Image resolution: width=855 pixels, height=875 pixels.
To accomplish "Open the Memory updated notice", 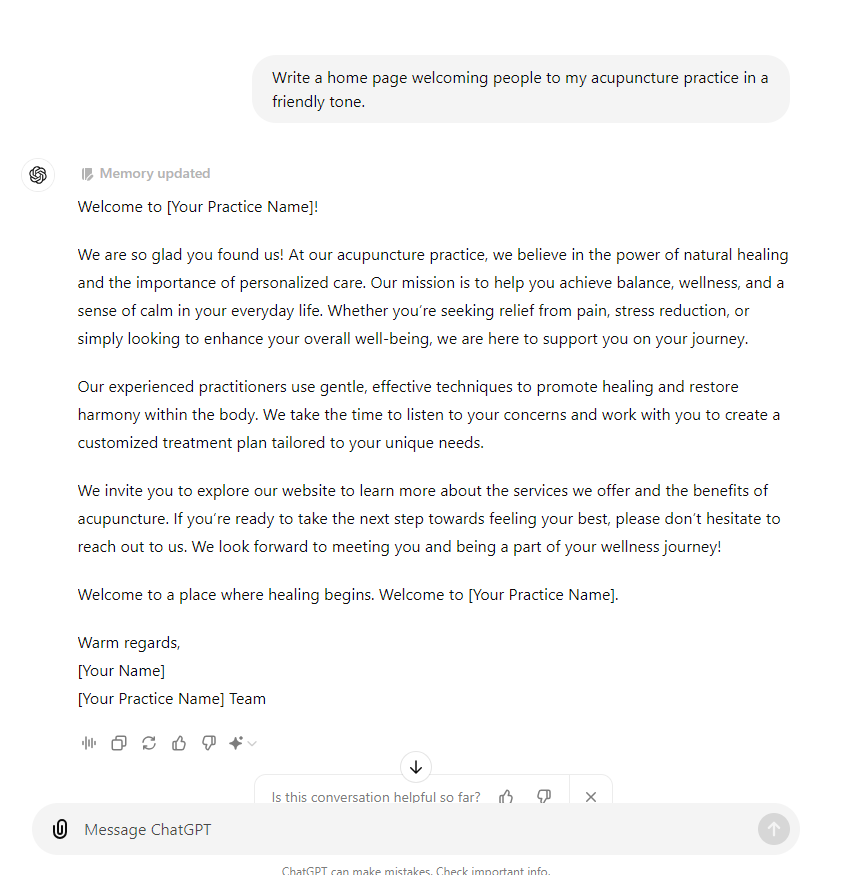I will (x=146, y=174).
